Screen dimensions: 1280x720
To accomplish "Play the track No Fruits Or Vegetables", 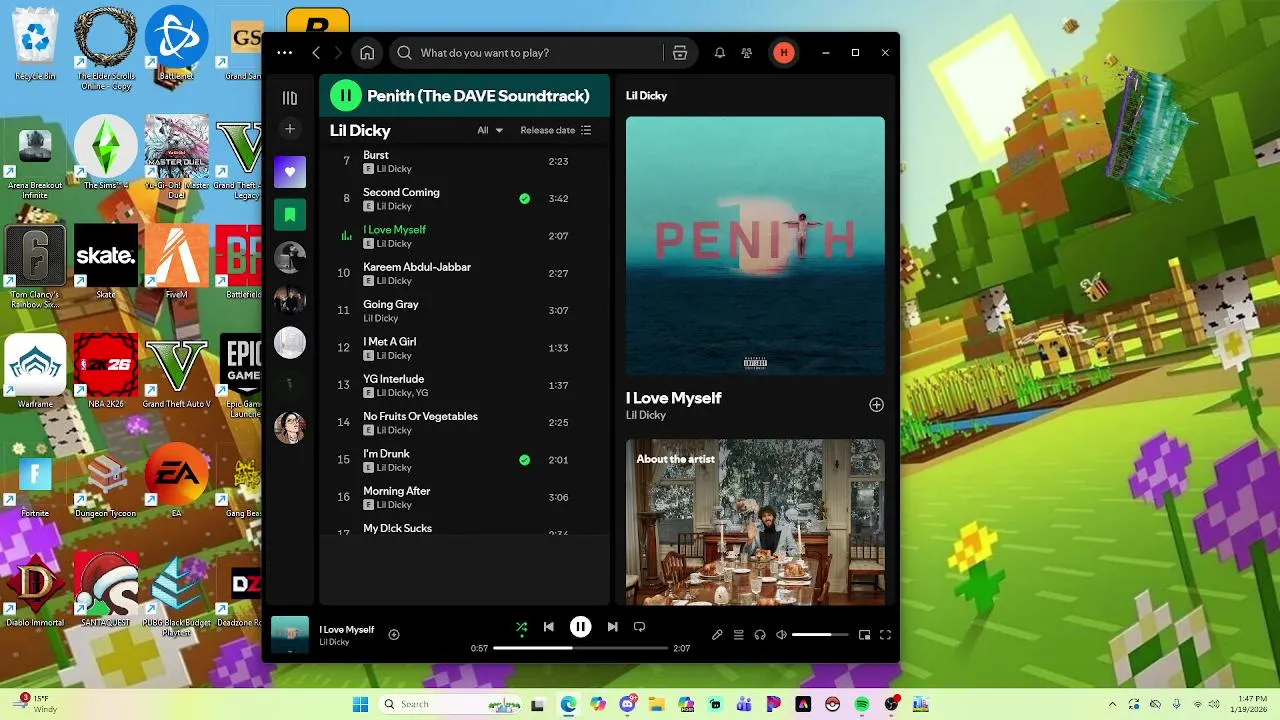I will (x=464, y=423).
